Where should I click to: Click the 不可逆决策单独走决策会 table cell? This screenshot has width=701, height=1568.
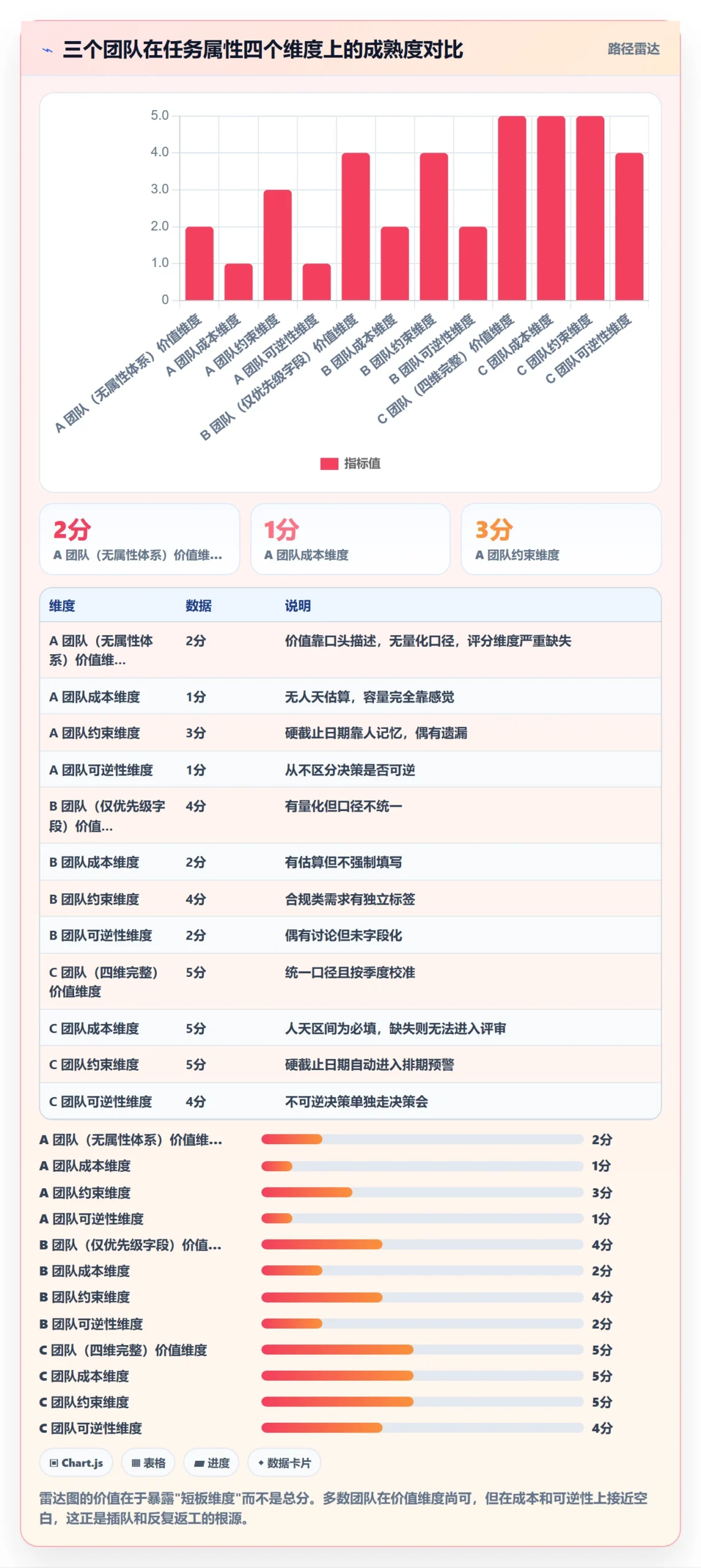(x=356, y=1101)
